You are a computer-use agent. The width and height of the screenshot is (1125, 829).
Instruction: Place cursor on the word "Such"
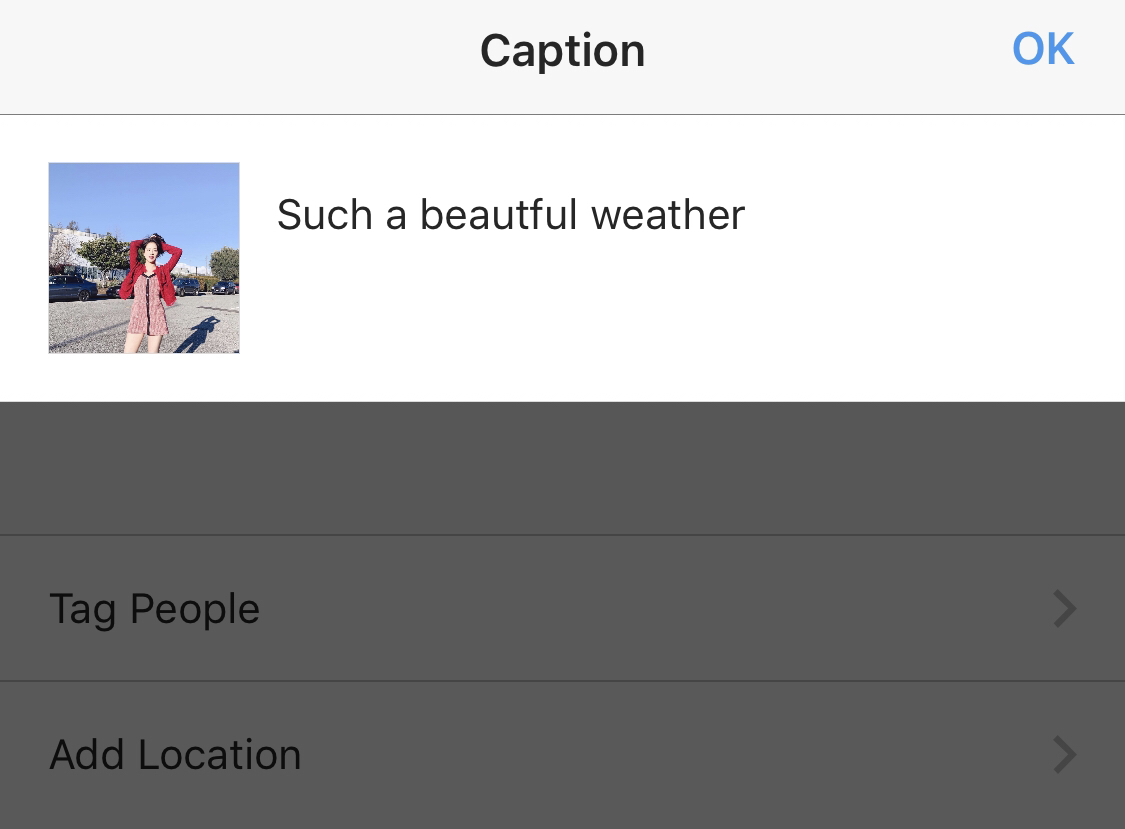coord(324,215)
